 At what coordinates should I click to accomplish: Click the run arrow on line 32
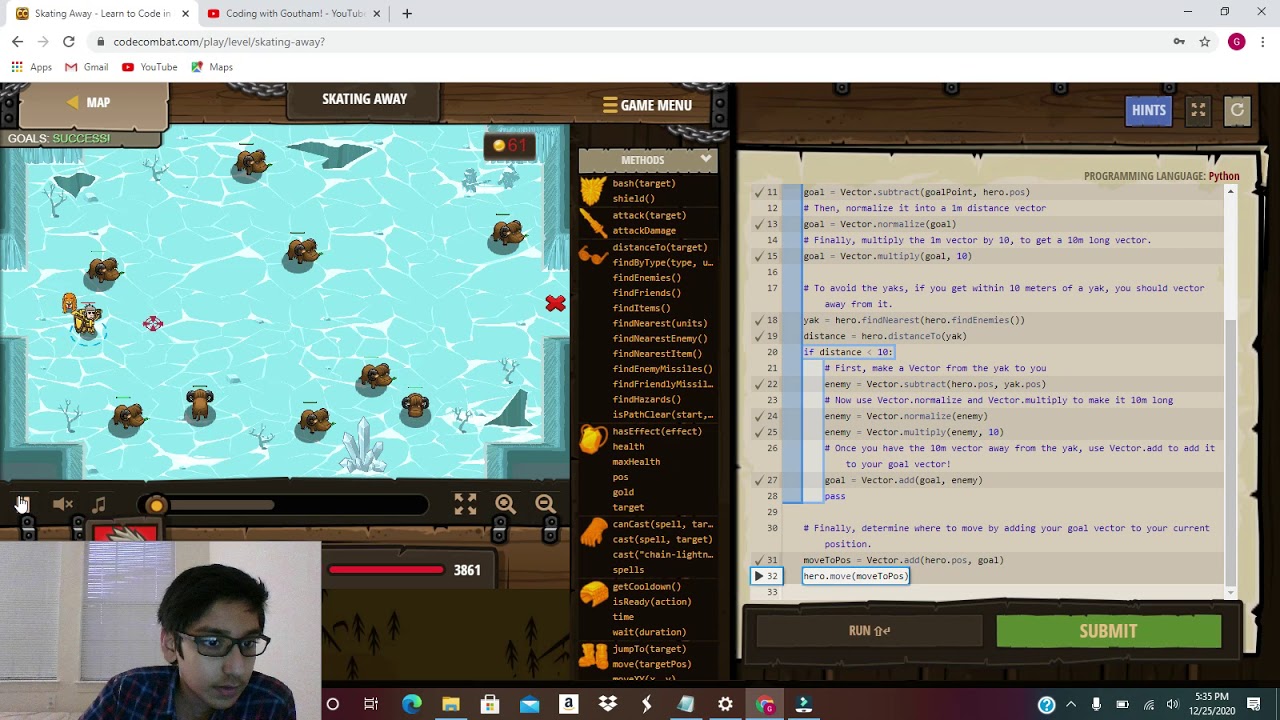click(758, 576)
